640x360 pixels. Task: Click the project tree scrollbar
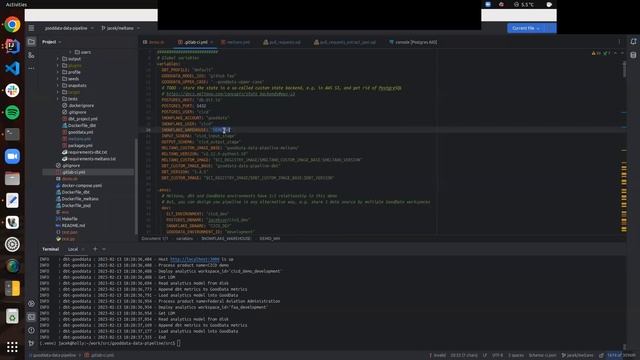(x=136, y=186)
